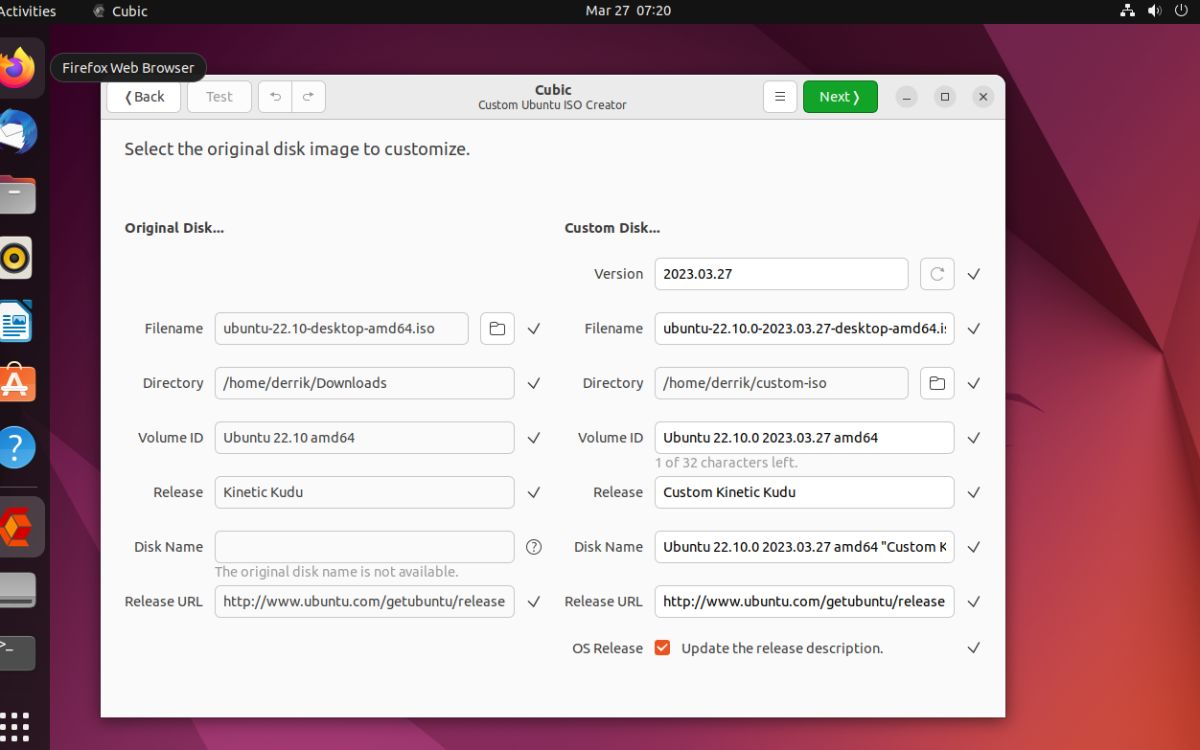Image resolution: width=1200 pixels, height=750 pixels.
Task: Click the Disk Name help icon
Action: coord(534,546)
